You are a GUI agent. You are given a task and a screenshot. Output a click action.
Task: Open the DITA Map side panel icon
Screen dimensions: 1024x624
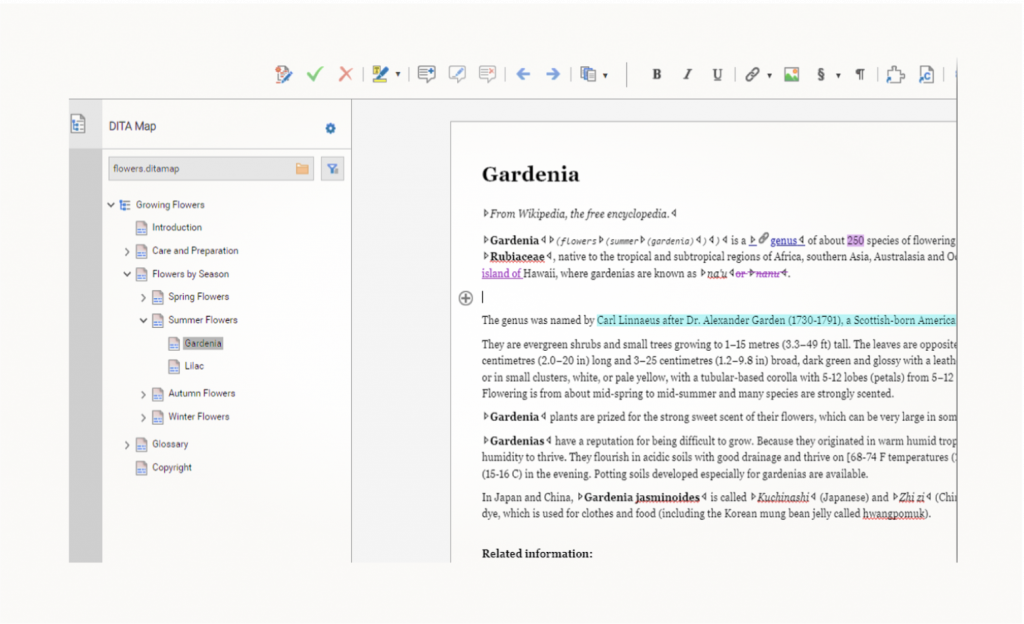78,123
